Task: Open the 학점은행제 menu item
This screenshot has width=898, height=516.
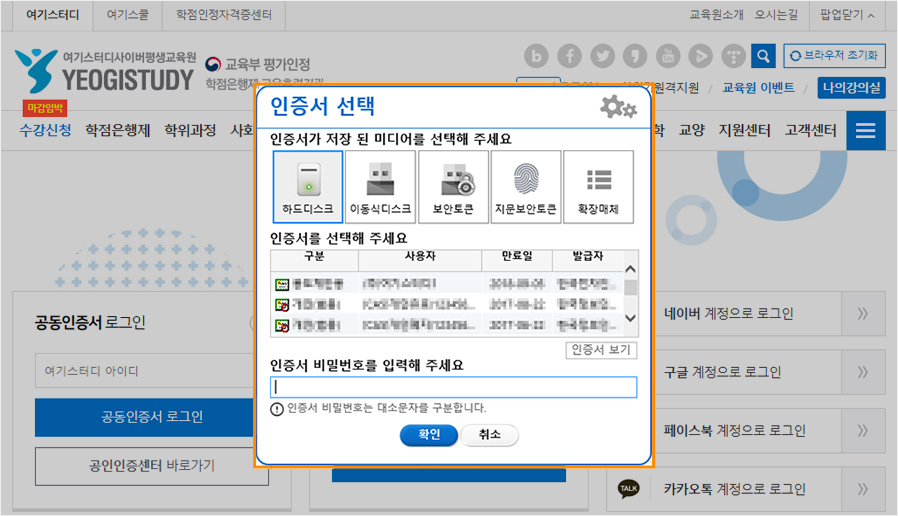Action: 117,131
